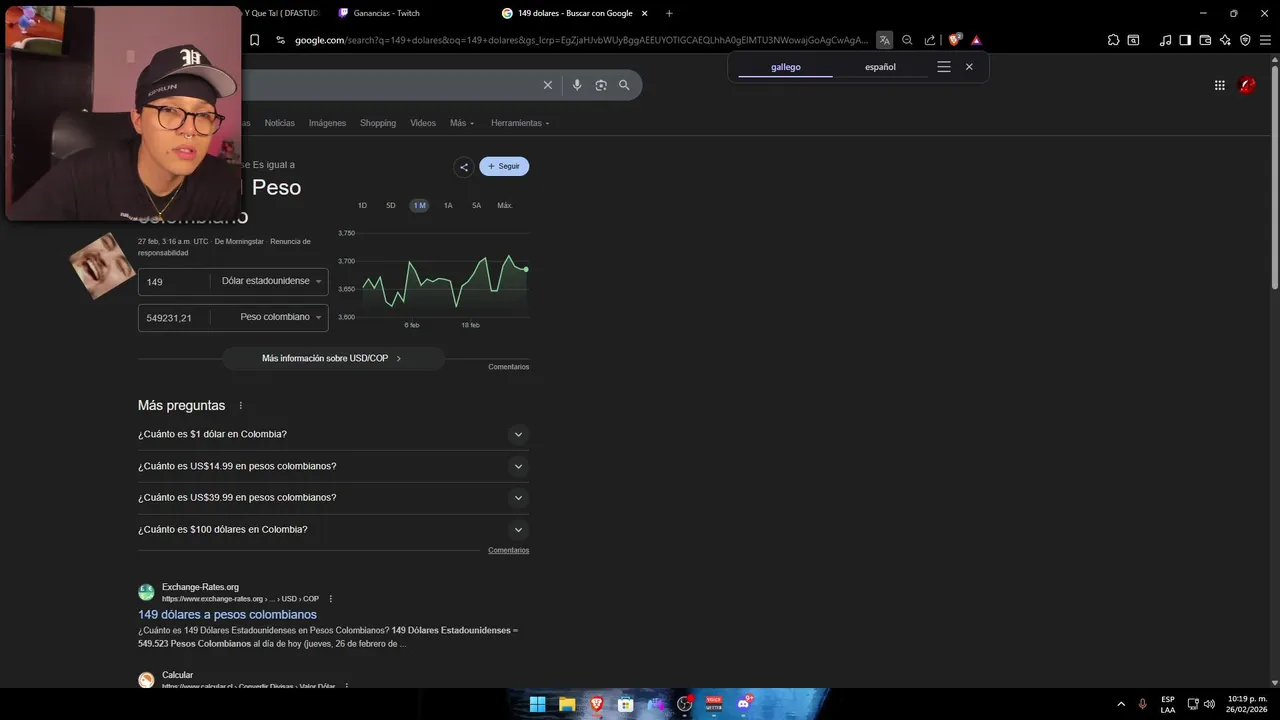Click the bookmark icon in address bar
Viewport: 1280px width, 720px height.
click(255, 40)
